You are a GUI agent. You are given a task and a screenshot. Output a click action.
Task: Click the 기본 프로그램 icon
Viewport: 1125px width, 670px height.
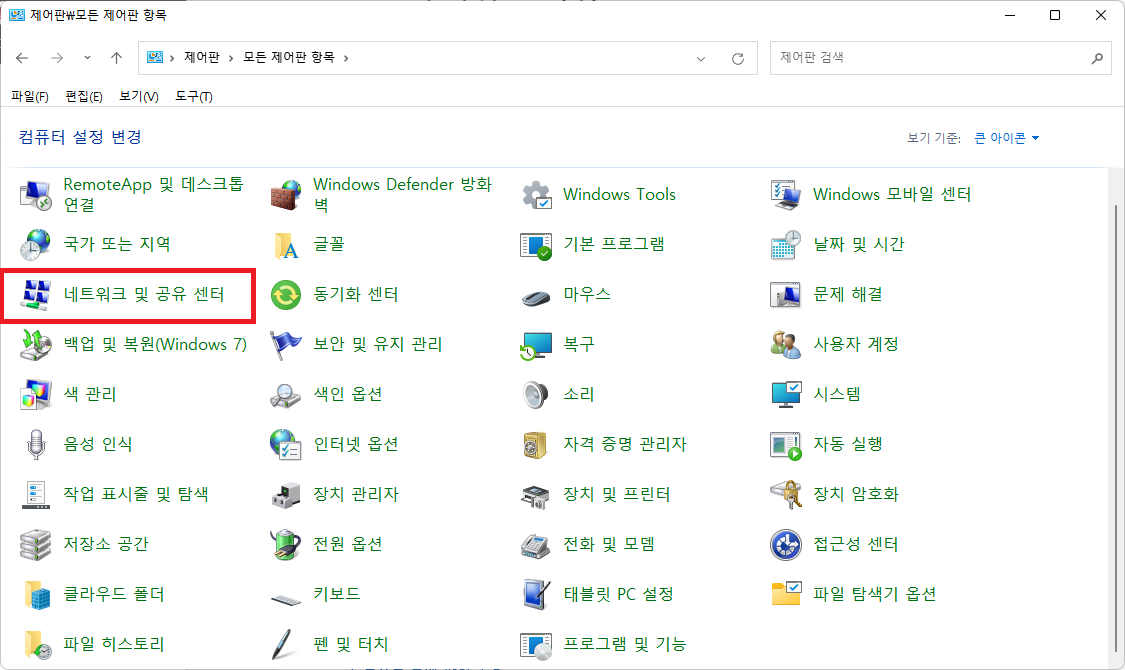point(536,245)
